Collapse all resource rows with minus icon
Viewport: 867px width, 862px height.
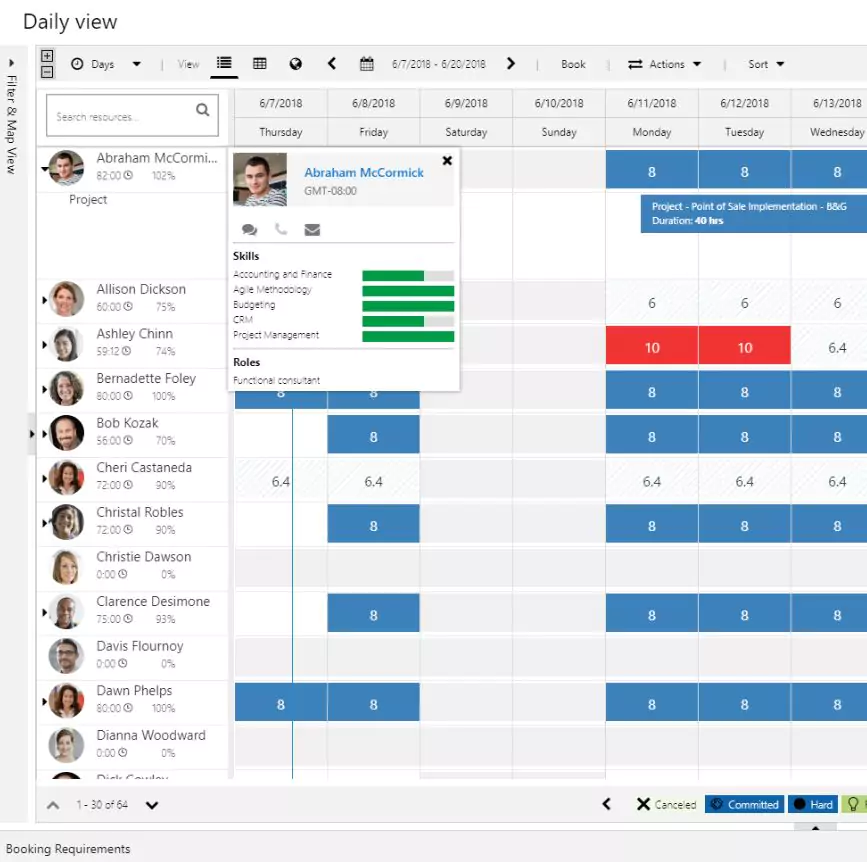tap(47, 71)
